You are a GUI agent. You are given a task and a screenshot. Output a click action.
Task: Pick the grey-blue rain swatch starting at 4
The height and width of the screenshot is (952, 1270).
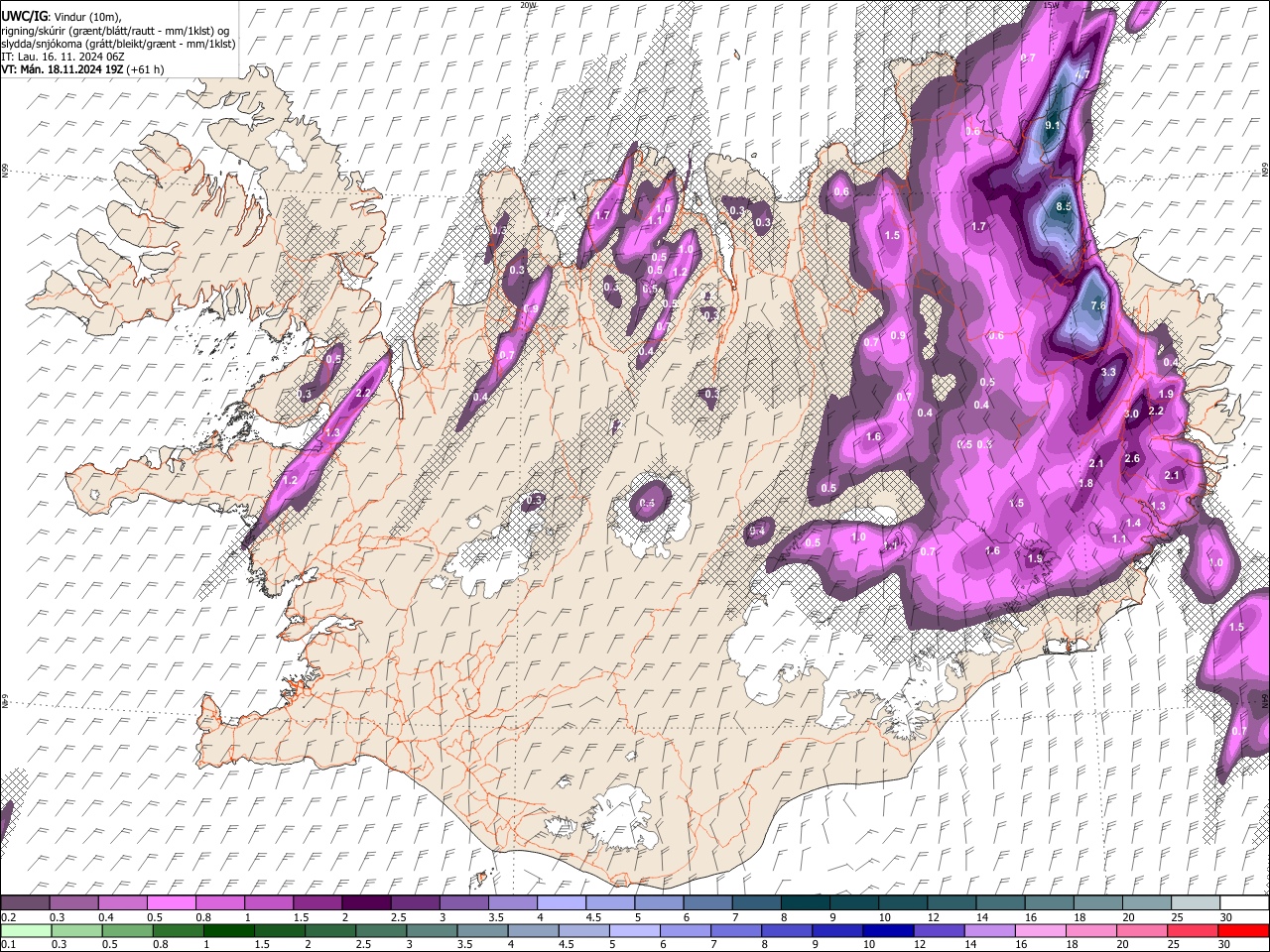point(532,930)
